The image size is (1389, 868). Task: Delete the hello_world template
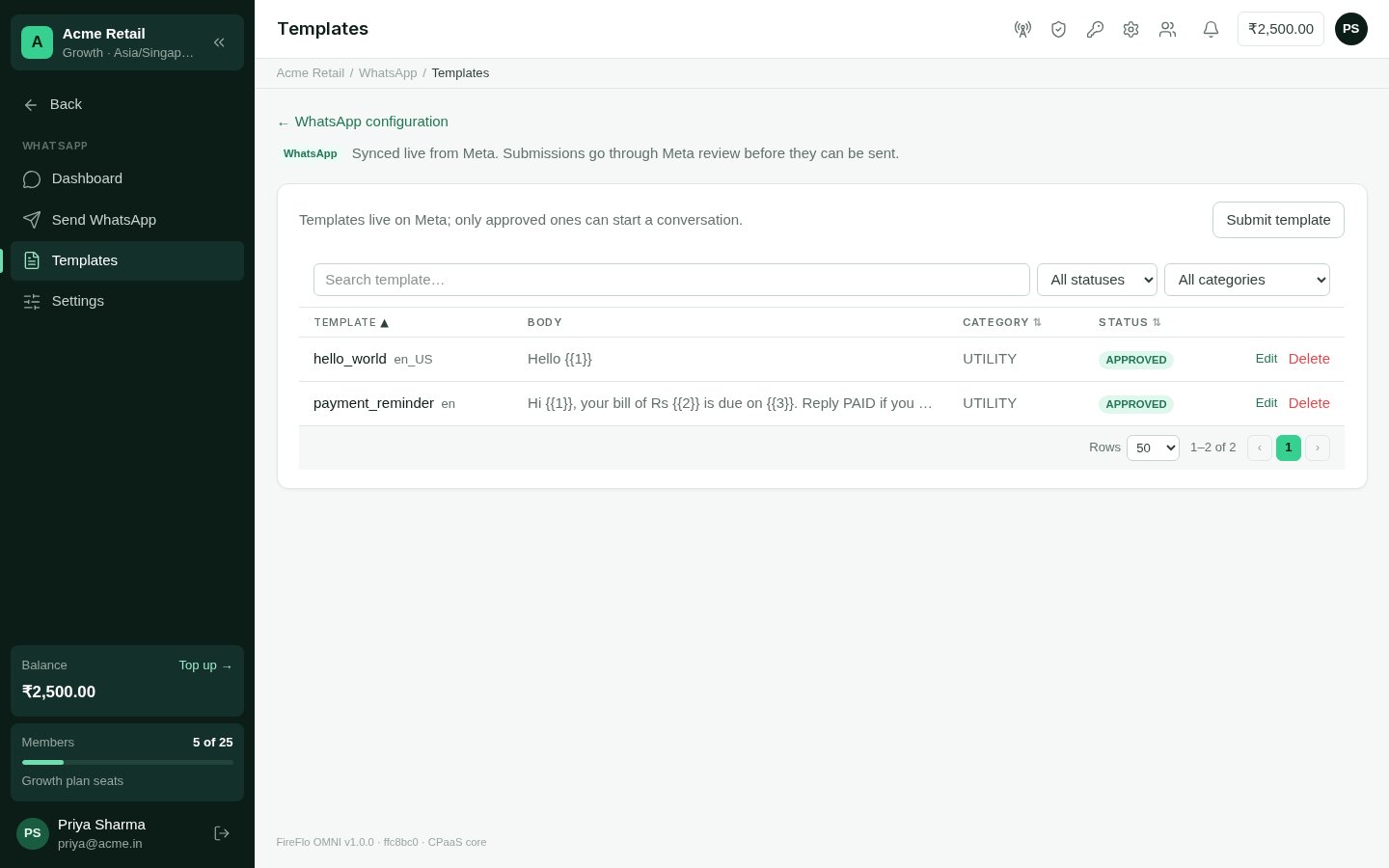pos(1309,359)
